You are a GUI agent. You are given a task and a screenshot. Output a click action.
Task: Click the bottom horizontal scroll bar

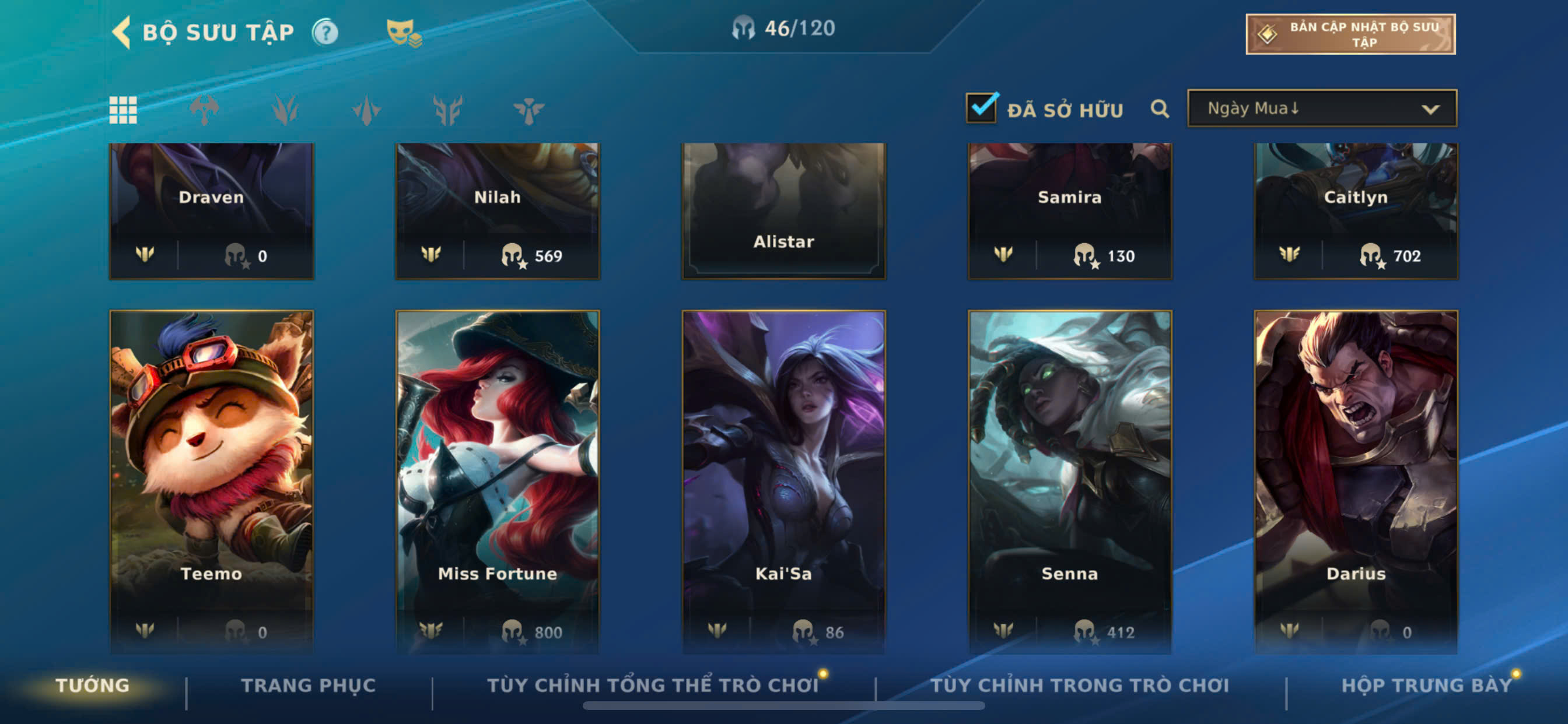click(783, 706)
